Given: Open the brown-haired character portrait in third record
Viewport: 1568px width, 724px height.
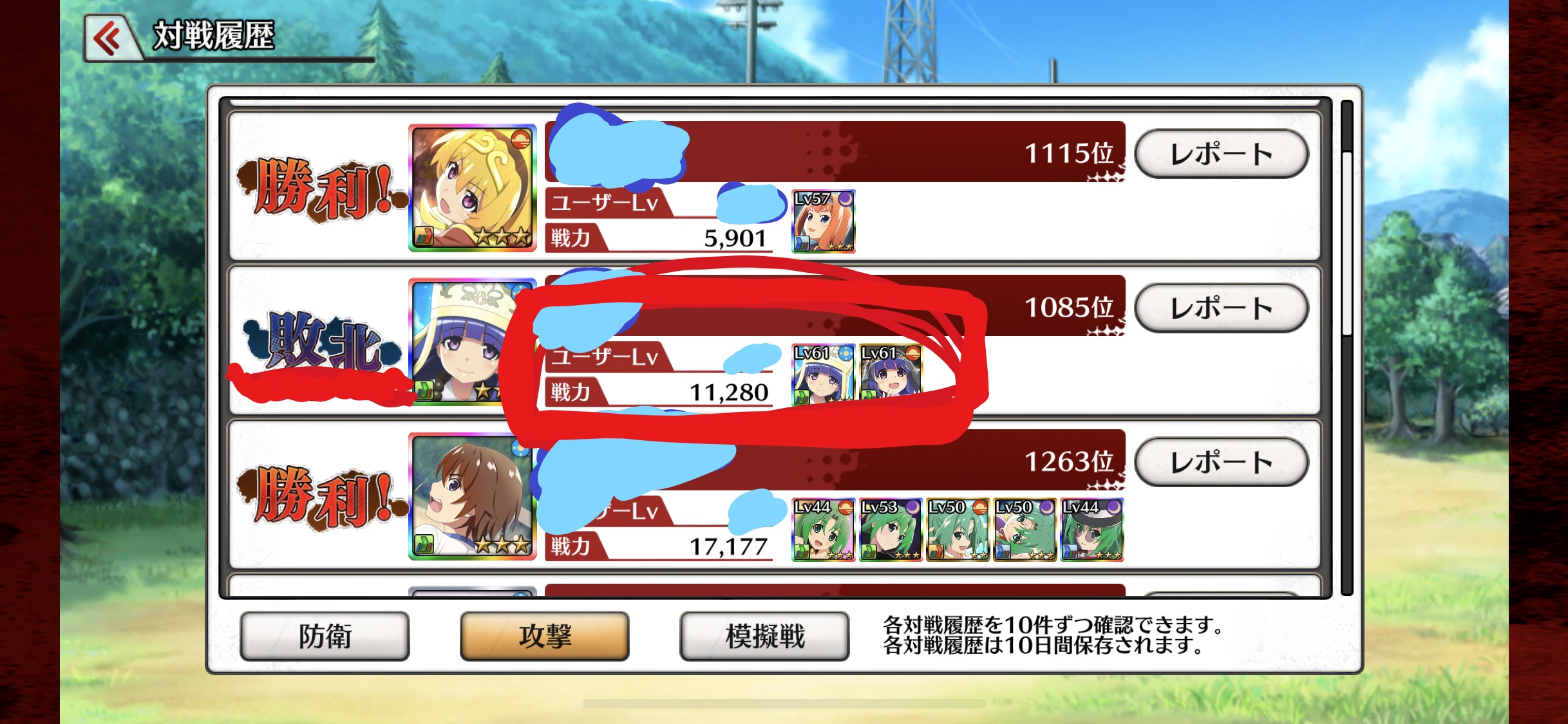Looking at the screenshot, I should 472,496.
